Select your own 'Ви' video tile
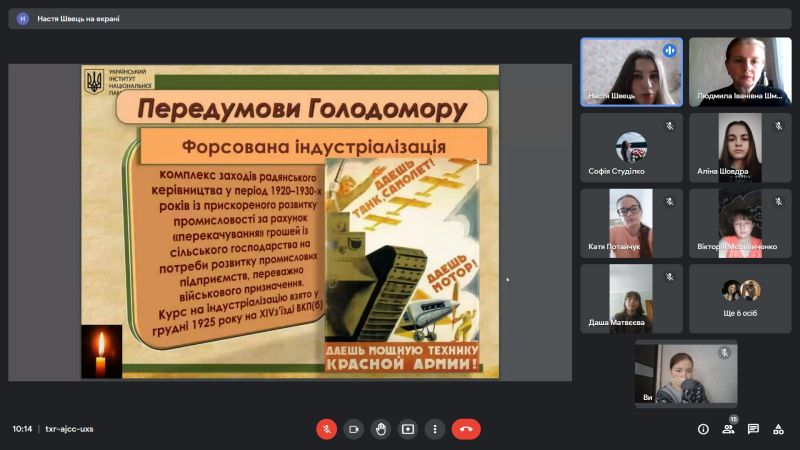800x450 pixels. [x=686, y=373]
